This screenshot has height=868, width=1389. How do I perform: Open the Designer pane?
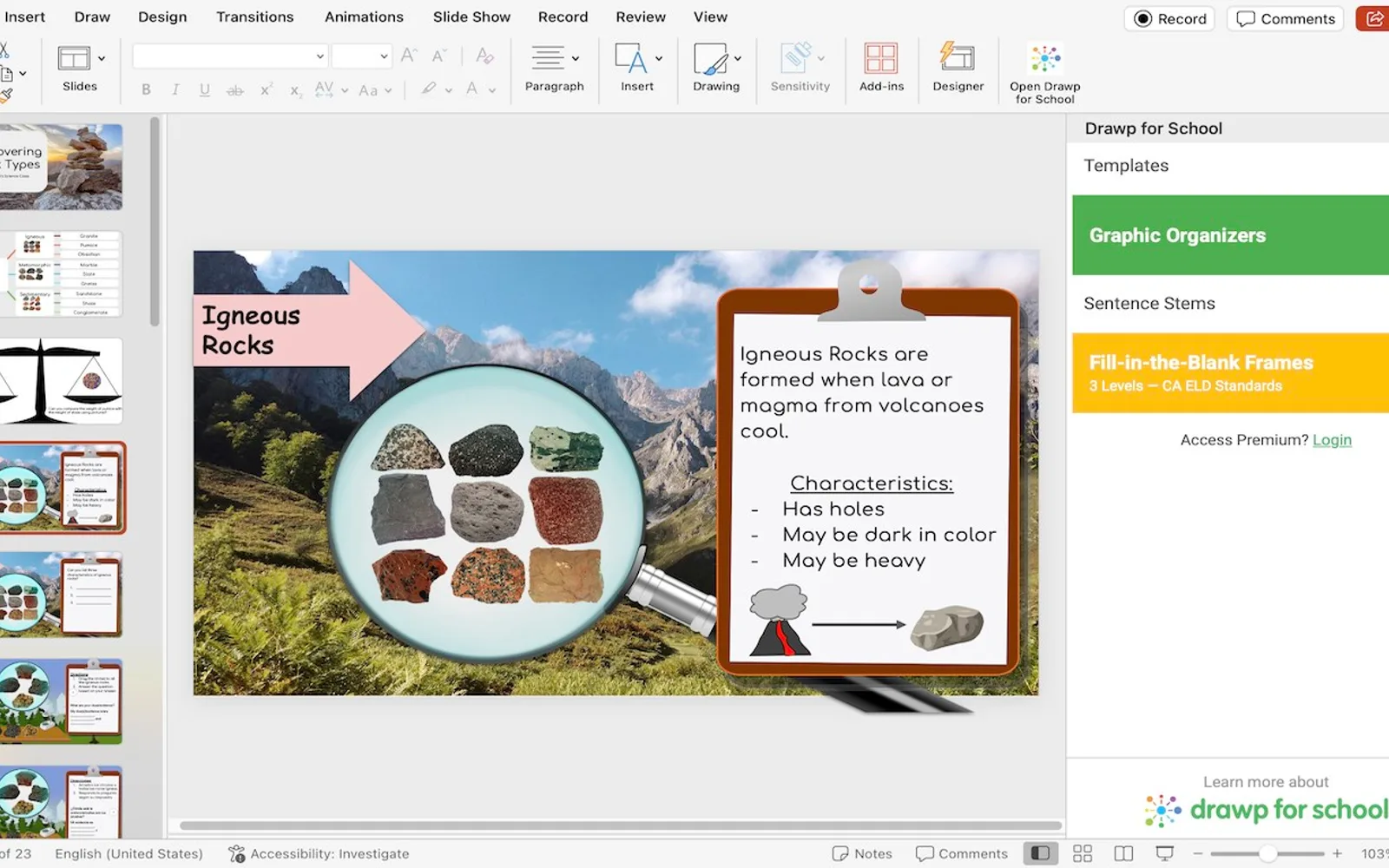point(958,68)
